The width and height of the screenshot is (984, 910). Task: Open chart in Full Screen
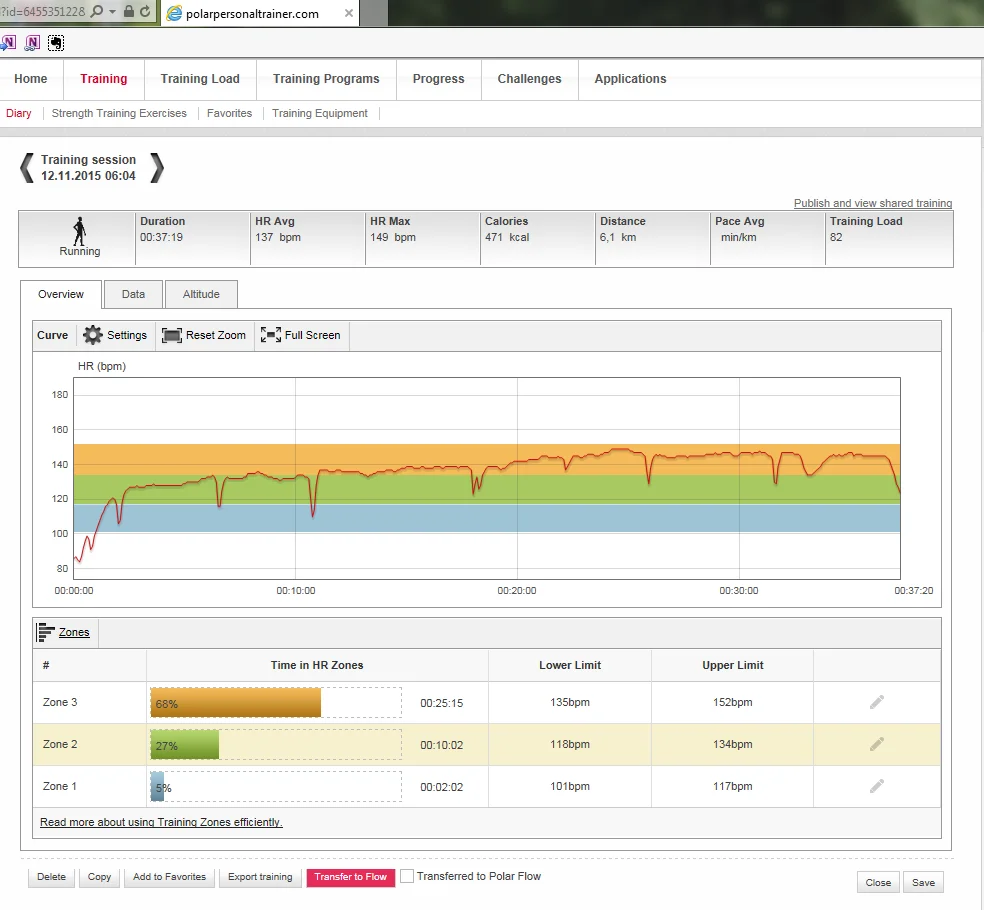270,335
